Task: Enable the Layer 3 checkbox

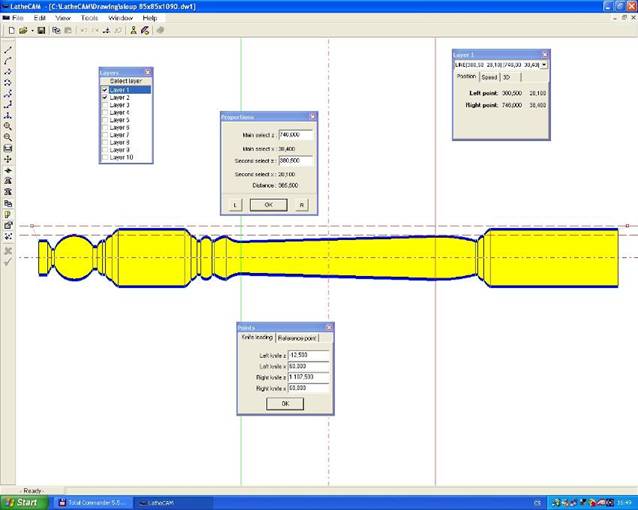Action: coord(105,105)
